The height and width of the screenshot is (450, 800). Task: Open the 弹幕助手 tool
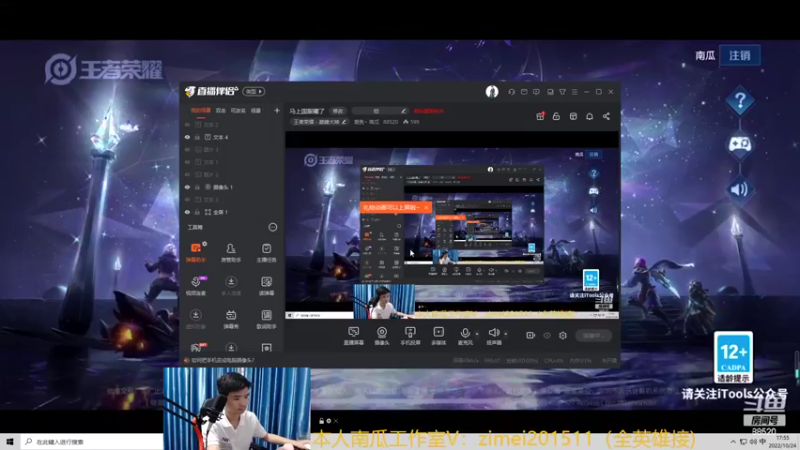click(x=196, y=252)
